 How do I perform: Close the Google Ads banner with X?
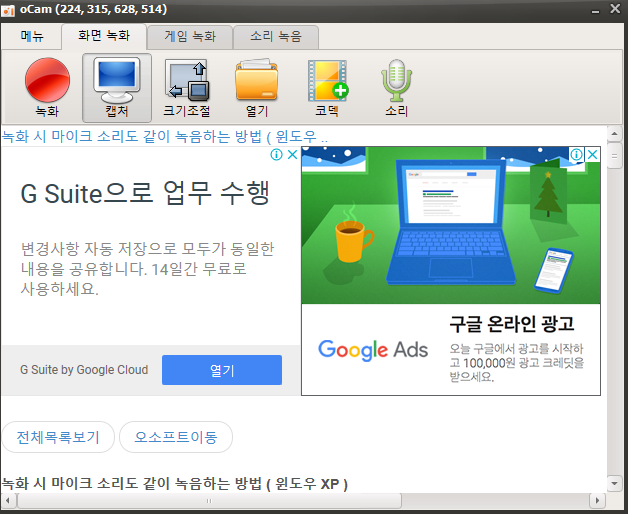[x=592, y=154]
